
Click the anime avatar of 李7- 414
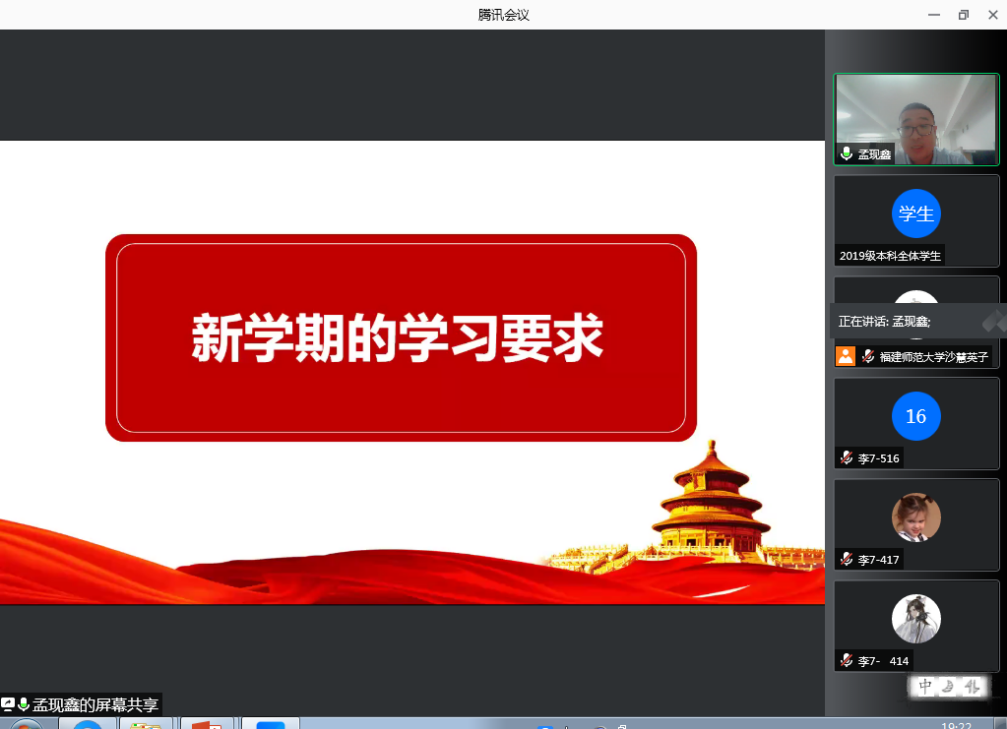[916, 618]
